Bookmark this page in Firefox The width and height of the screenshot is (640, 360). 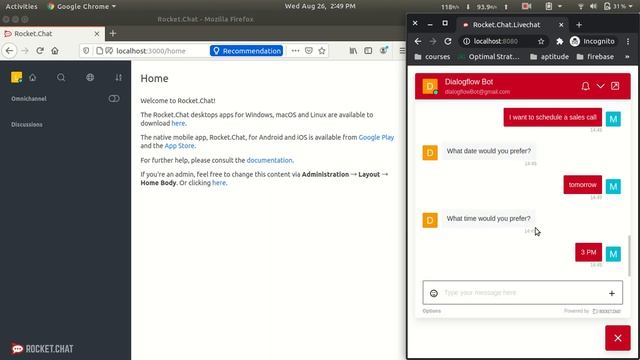coord(322,51)
